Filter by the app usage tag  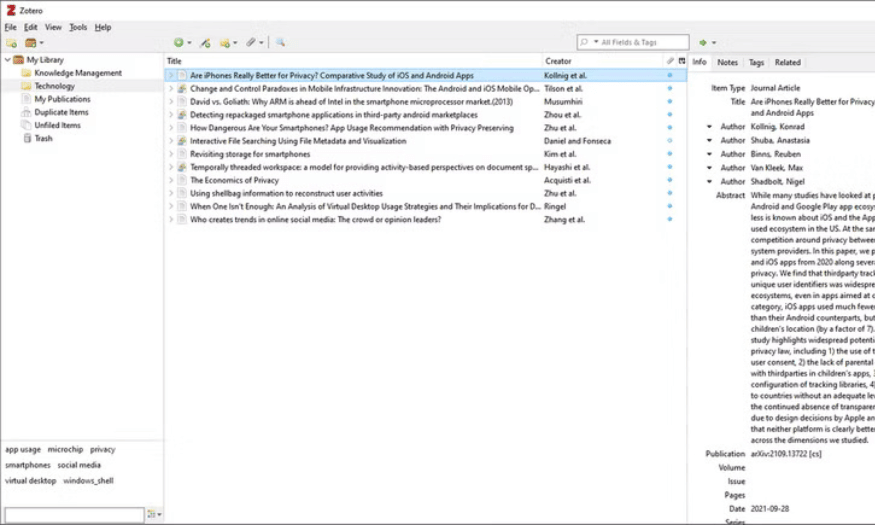click(22, 449)
